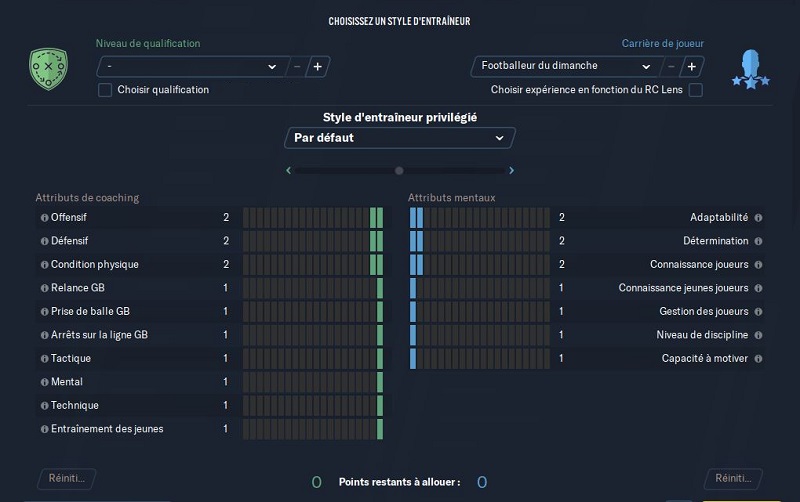Click the Technique attribute bar
The height and width of the screenshot is (502, 800).
(313, 406)
